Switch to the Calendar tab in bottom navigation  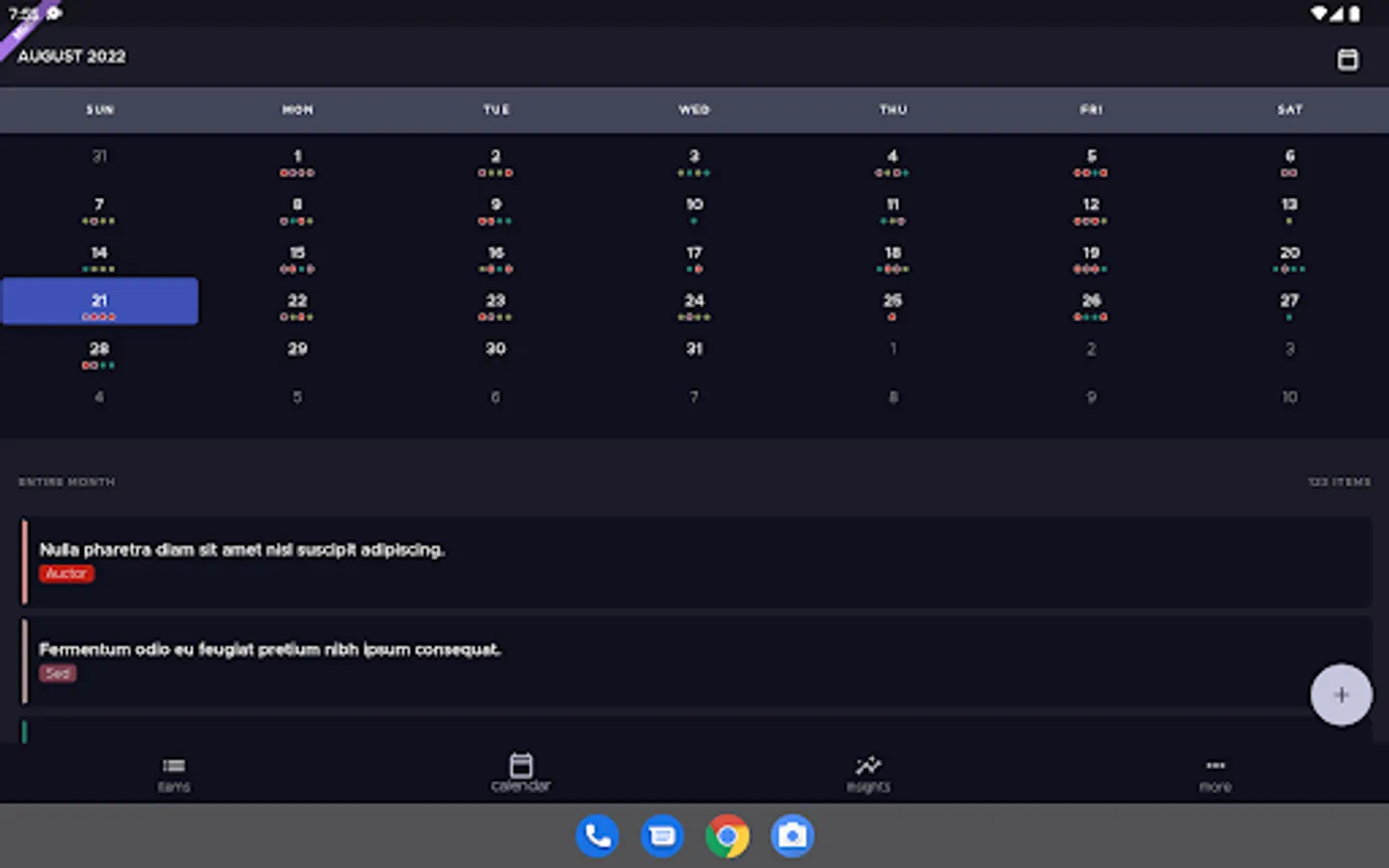[521, 773]
